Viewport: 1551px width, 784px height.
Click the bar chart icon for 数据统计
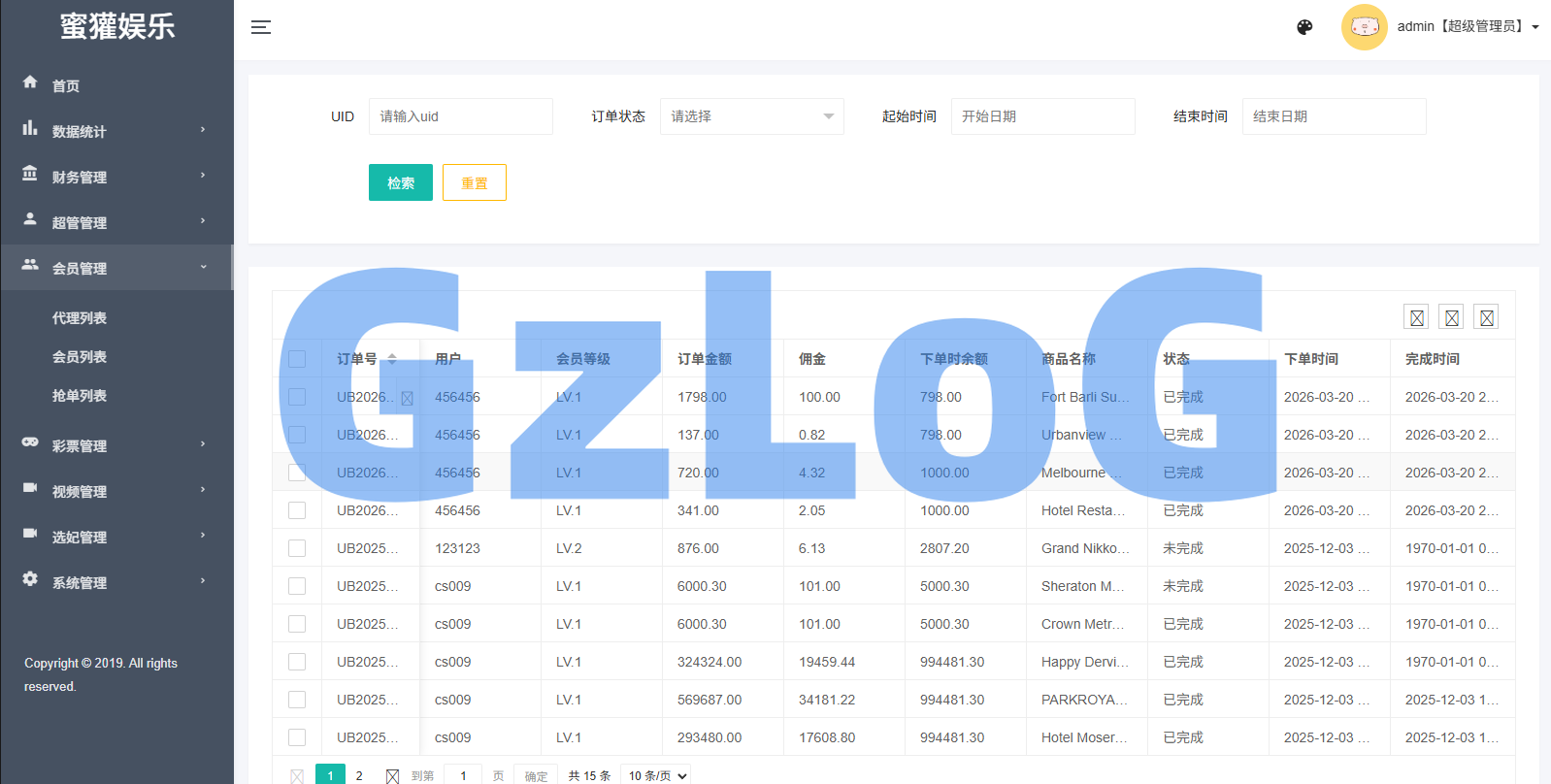(30, 128)
